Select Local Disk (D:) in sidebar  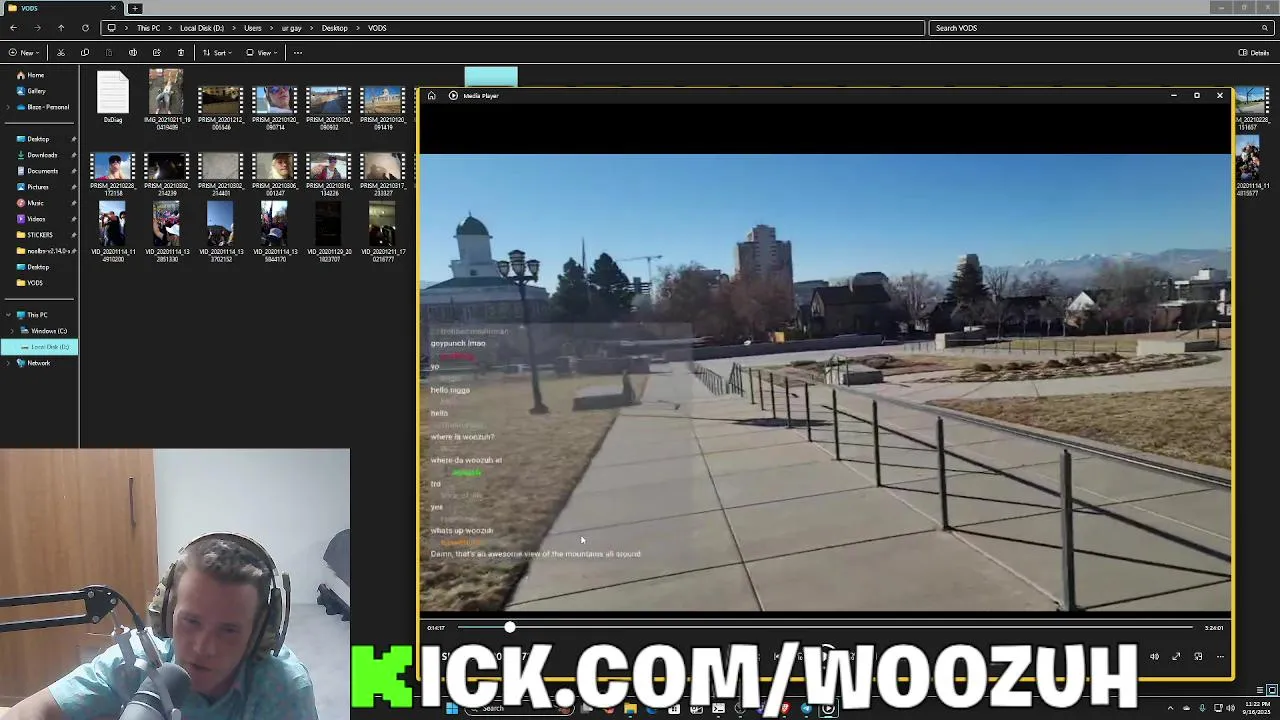click(40, 347)
